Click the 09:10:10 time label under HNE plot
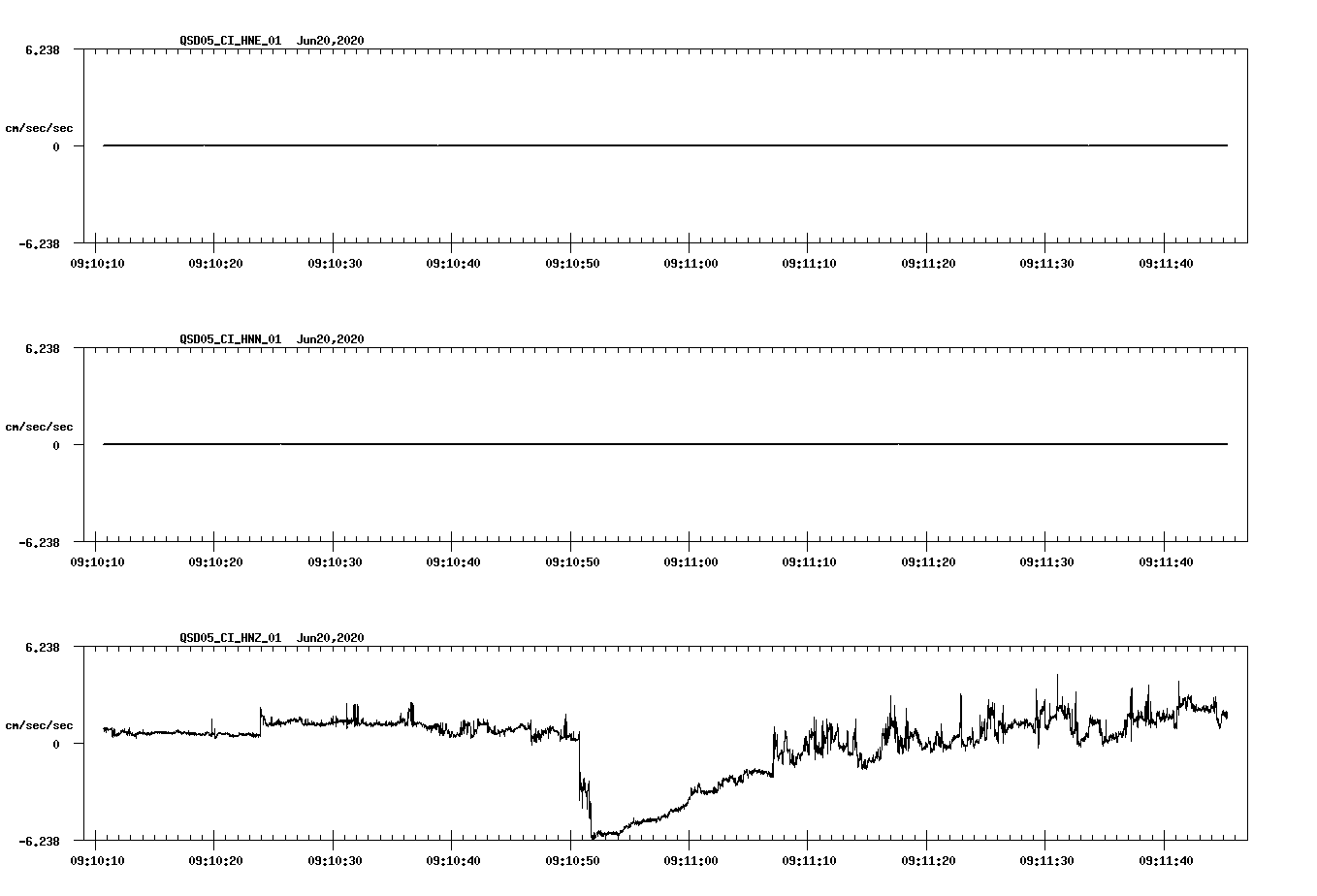 (x=96, y=263)
